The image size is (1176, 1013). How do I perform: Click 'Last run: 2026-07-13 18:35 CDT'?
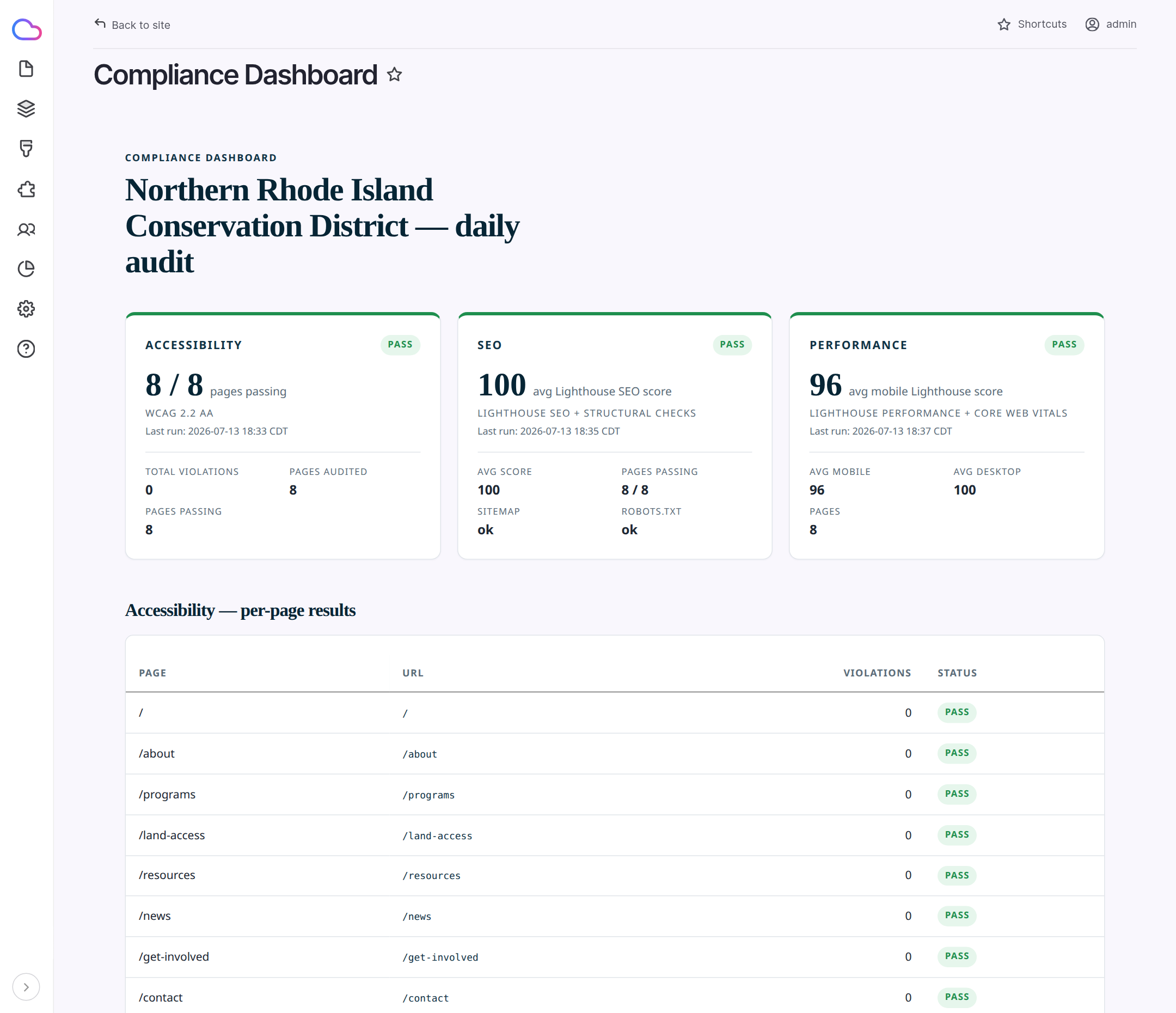pyautogui.click(x=548, y=431)
